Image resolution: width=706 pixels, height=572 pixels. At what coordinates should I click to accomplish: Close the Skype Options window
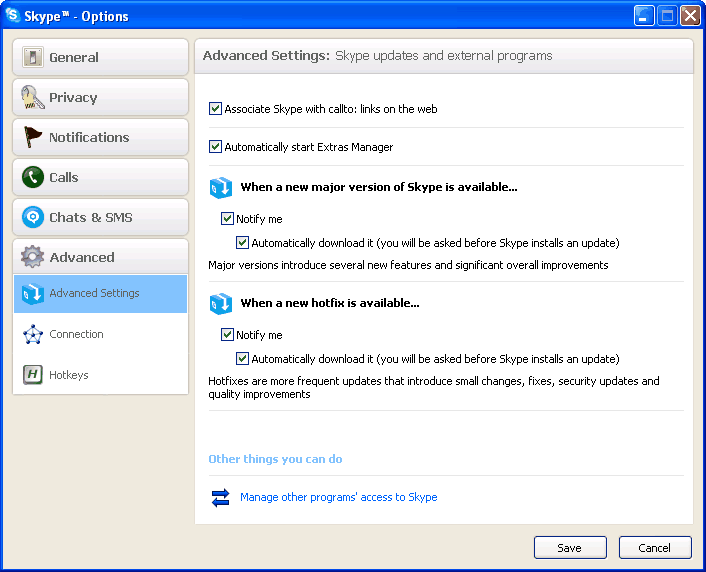coord(690,16)
